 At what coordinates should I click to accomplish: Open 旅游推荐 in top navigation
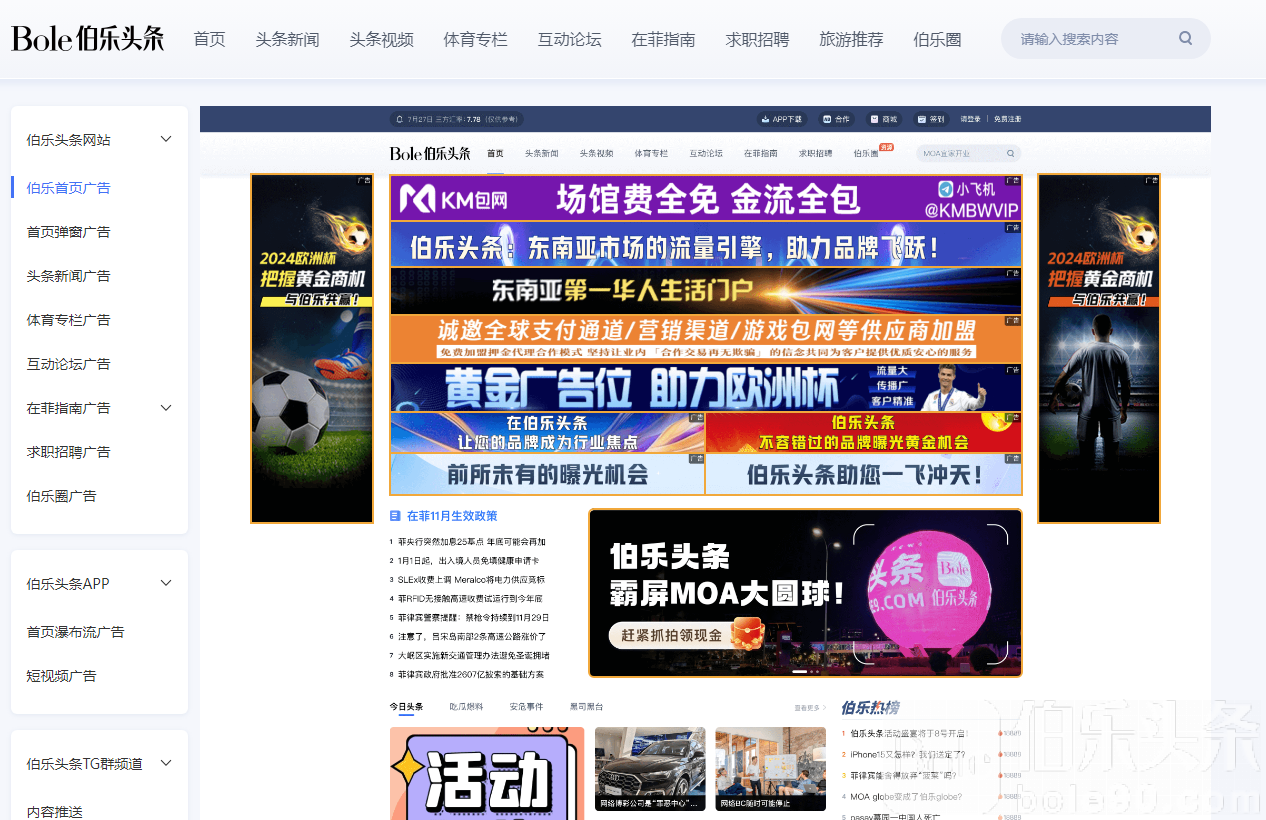pos(851,39)
